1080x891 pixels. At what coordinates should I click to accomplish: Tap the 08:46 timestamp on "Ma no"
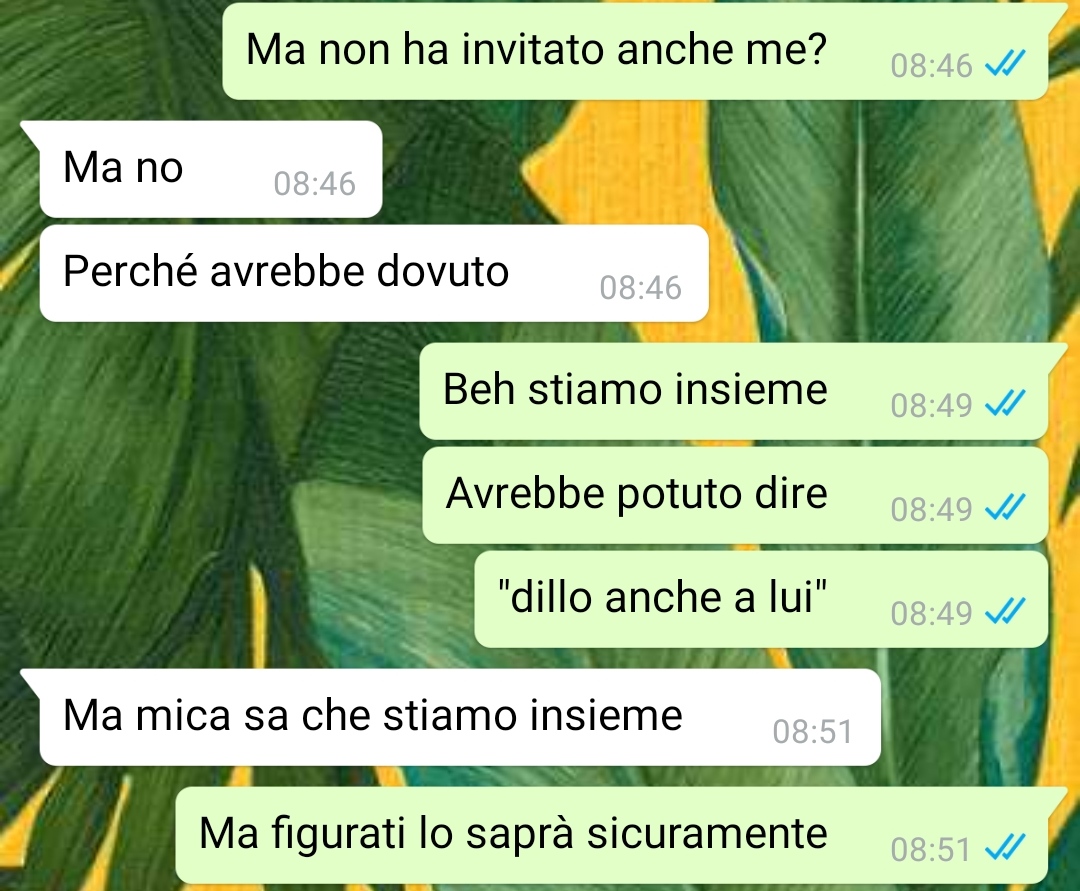pos(314,185)
